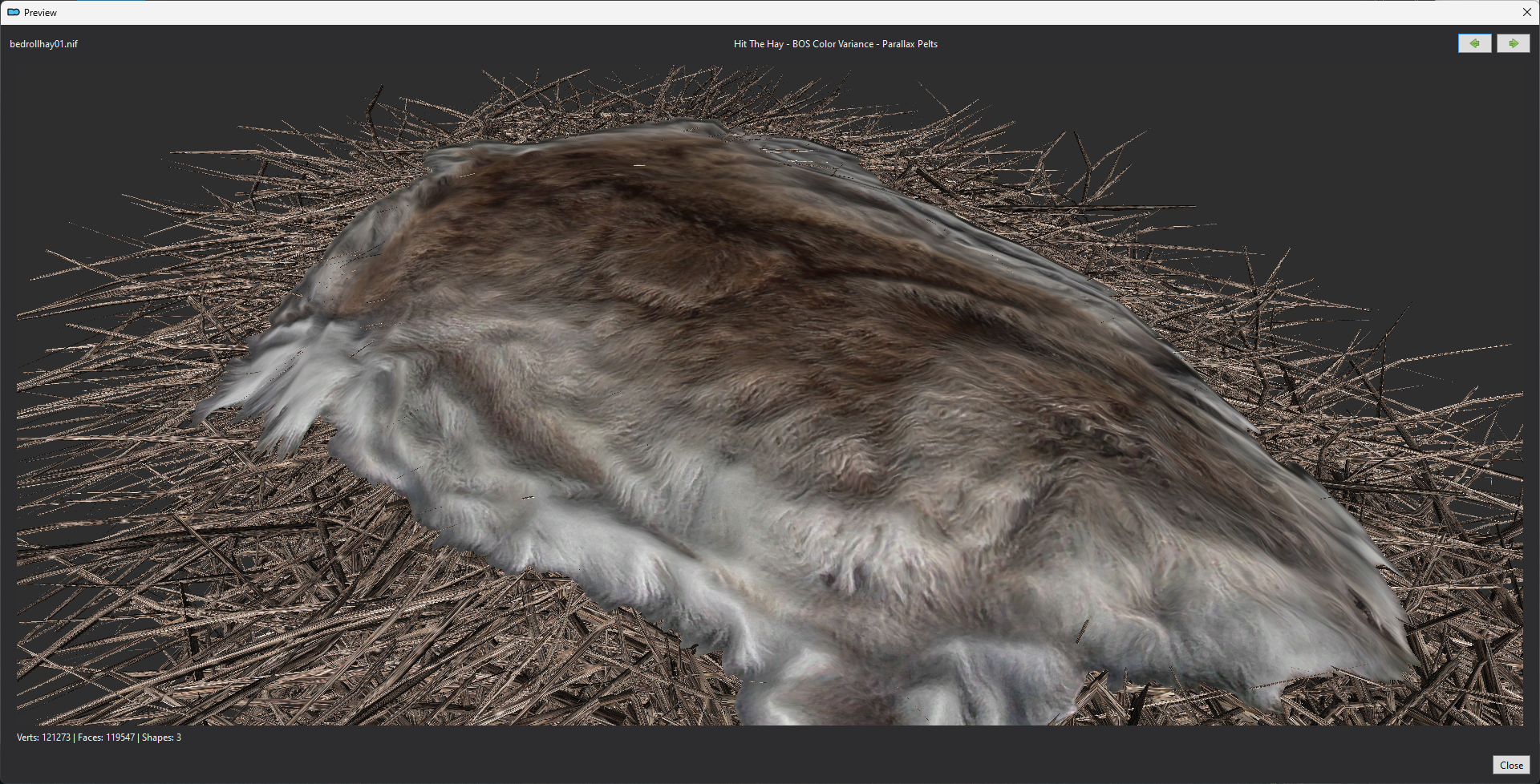Click the Preview window app icon

[13, 12]
